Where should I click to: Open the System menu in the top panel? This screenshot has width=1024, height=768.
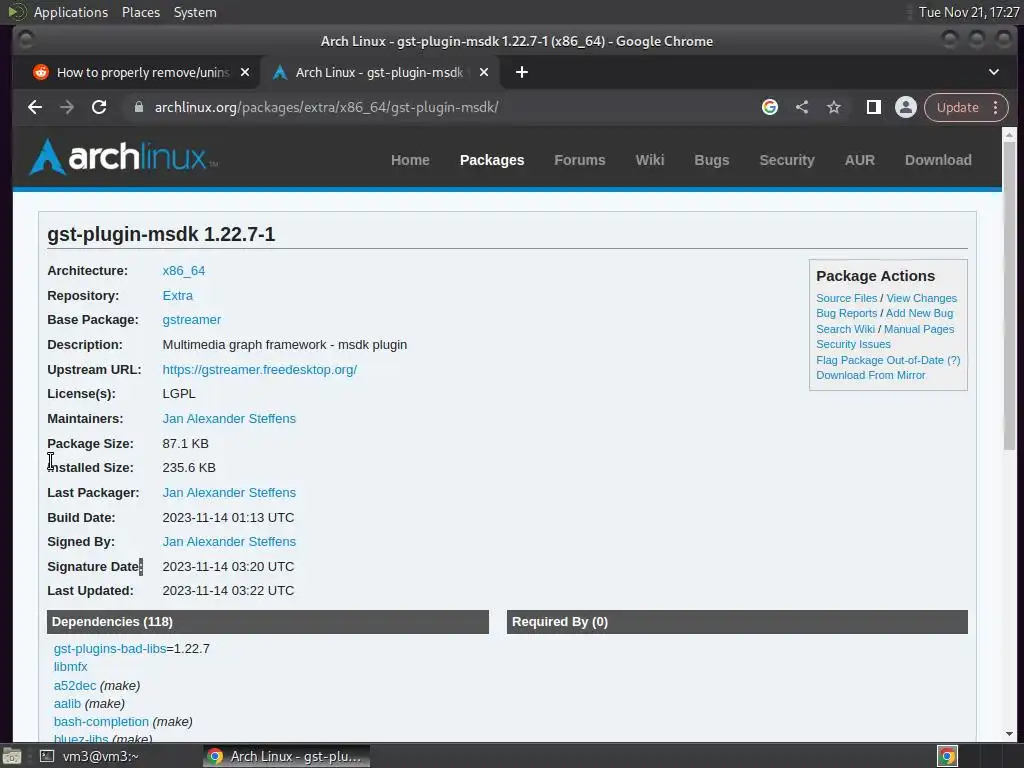(x=195, y=12)
